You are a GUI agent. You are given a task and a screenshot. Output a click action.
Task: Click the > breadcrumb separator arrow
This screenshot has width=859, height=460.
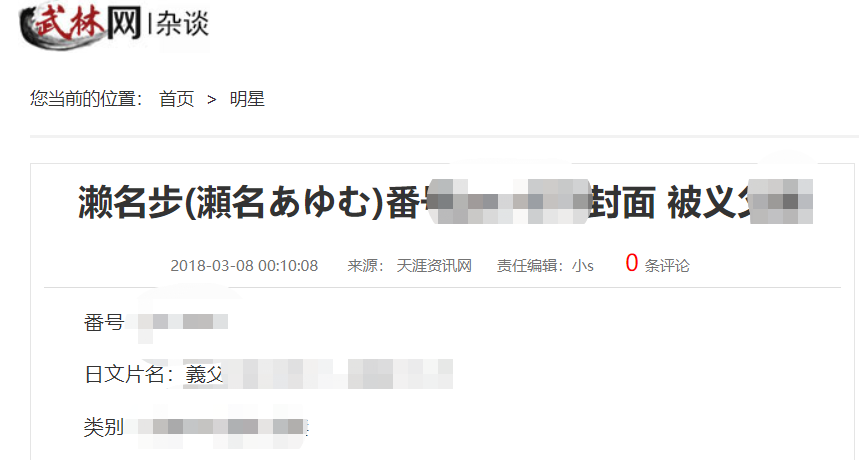[211, 100]
